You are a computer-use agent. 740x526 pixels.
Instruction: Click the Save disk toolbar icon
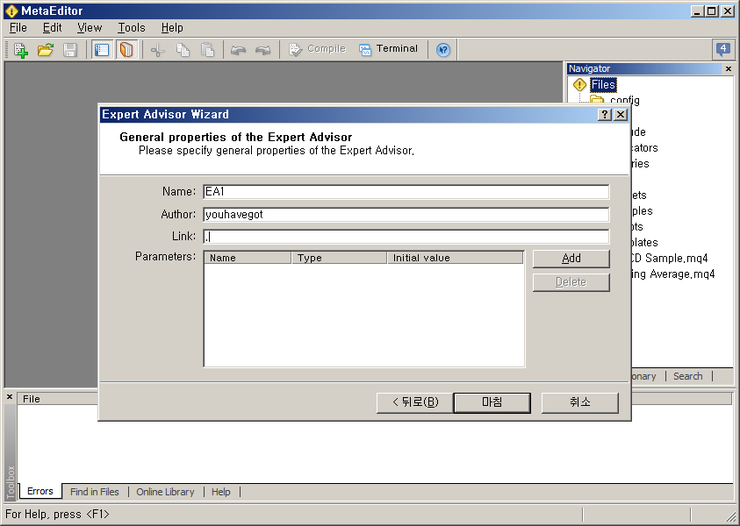click(x=70, y=50)
